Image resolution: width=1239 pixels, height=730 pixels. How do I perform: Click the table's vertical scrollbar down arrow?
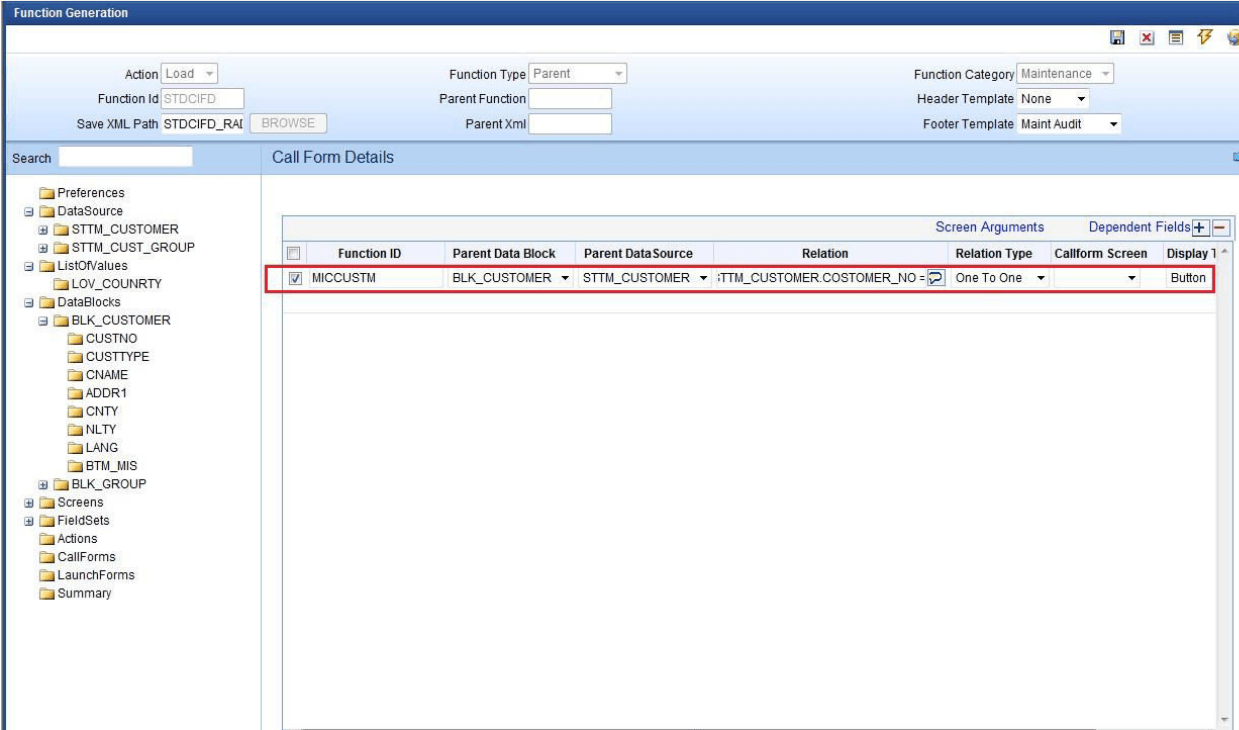pos(1224,720)
